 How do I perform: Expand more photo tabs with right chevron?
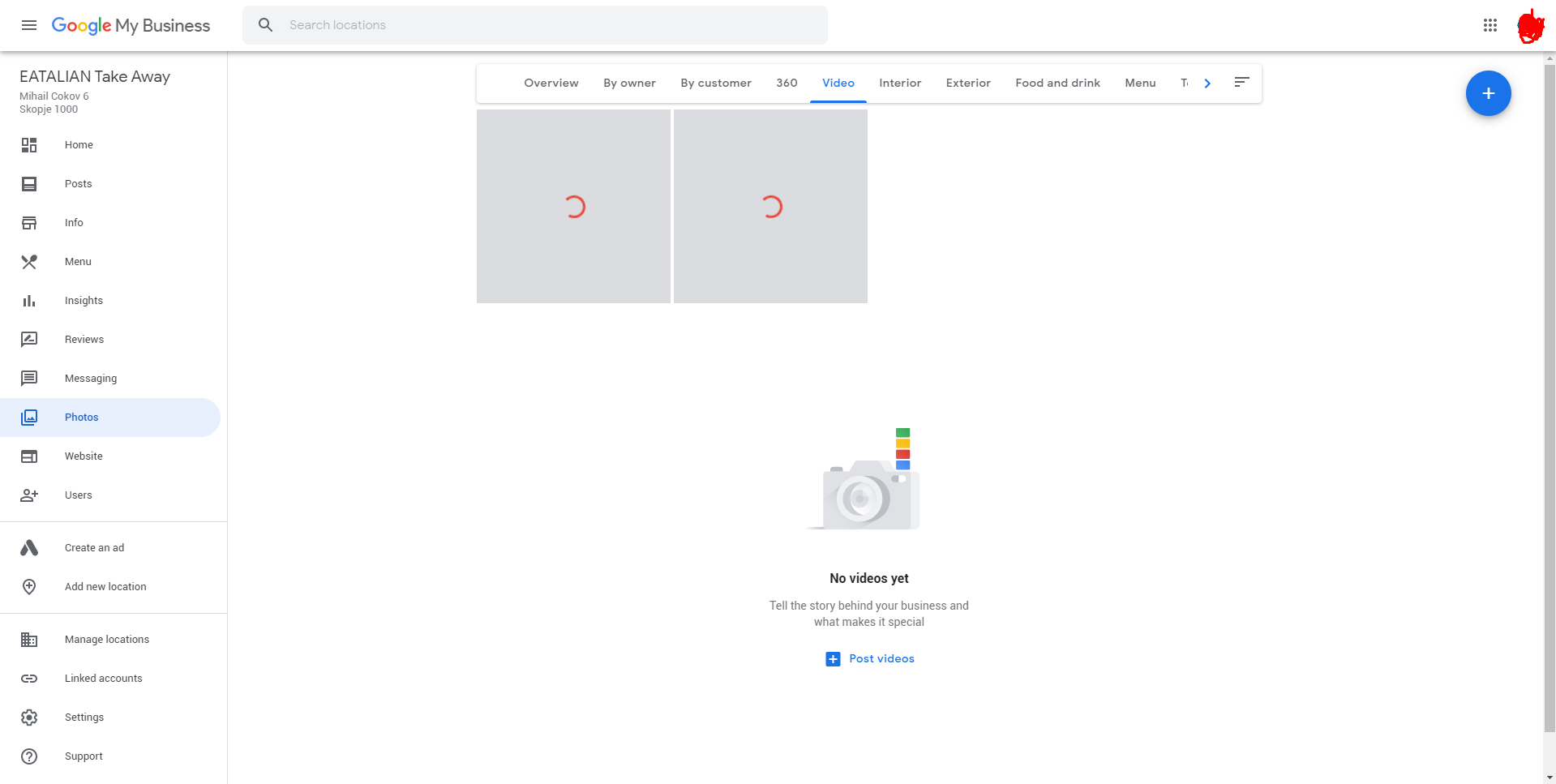[x=1207, y=84]
